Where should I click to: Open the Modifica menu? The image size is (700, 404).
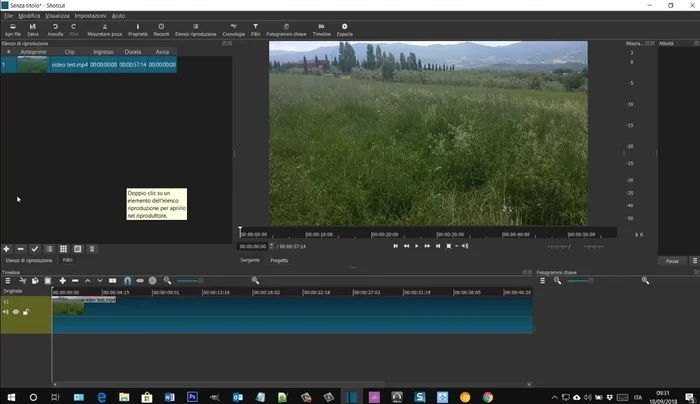click(x=29, y=16)
